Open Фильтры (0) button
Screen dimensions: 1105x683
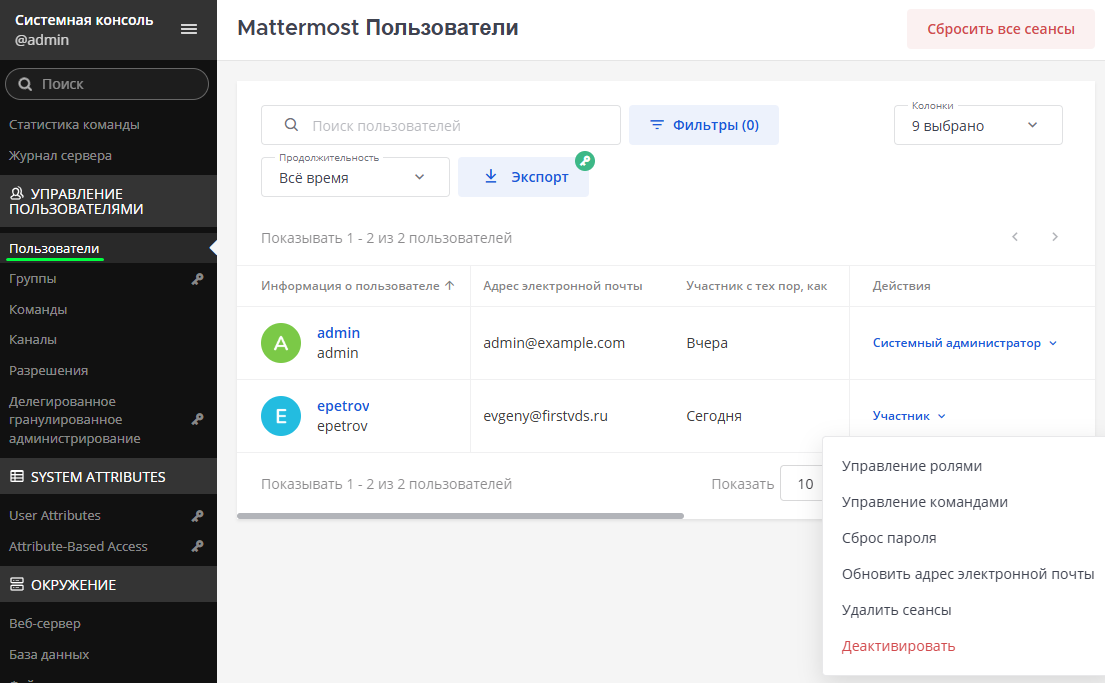(x=703, y=125)
